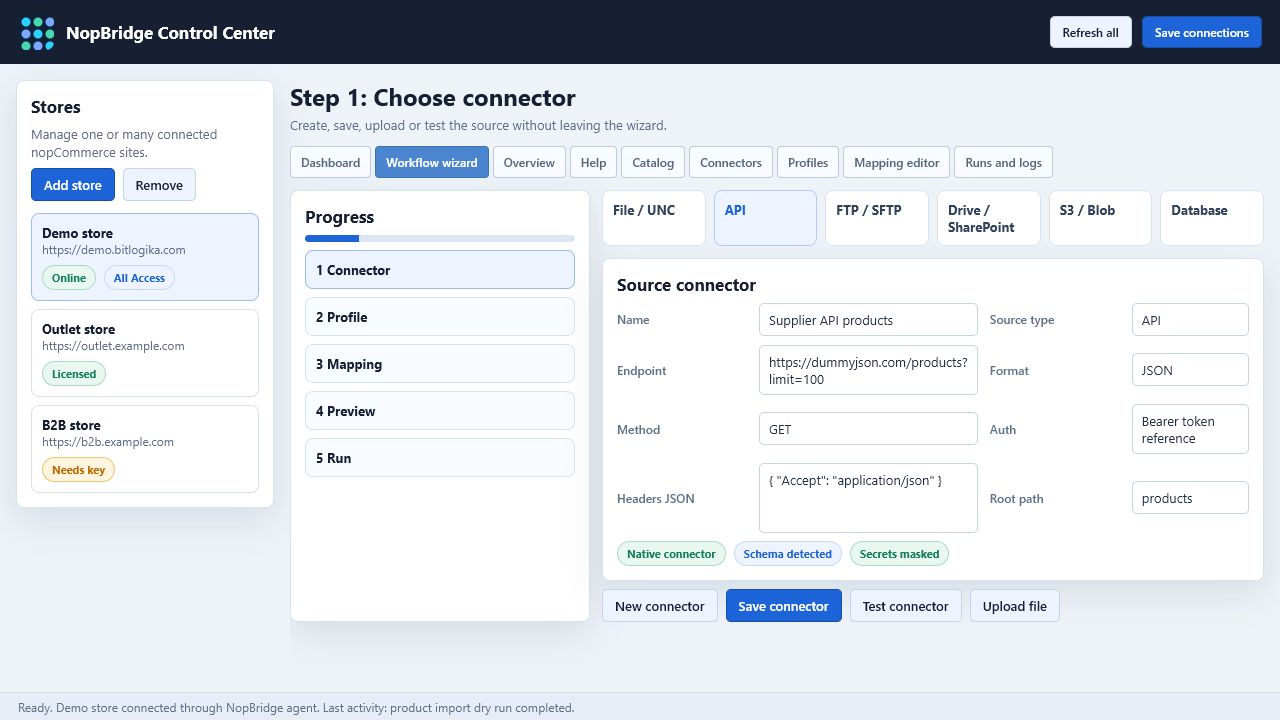Screen dimensions: 1280x720
Task: Click the Needs key badge
Action: [x=78, y=470]
